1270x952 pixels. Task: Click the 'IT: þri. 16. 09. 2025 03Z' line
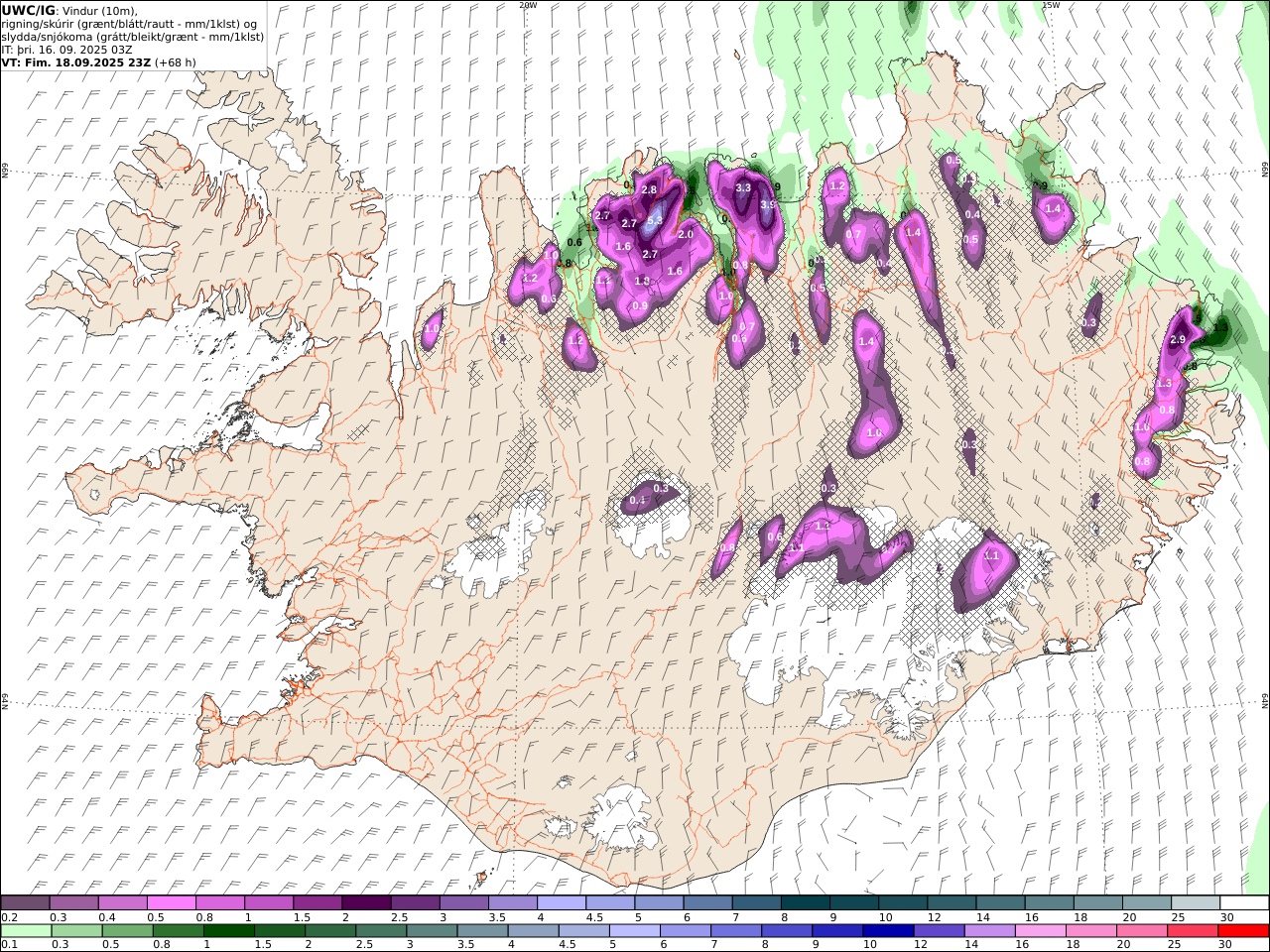(67, 50)
